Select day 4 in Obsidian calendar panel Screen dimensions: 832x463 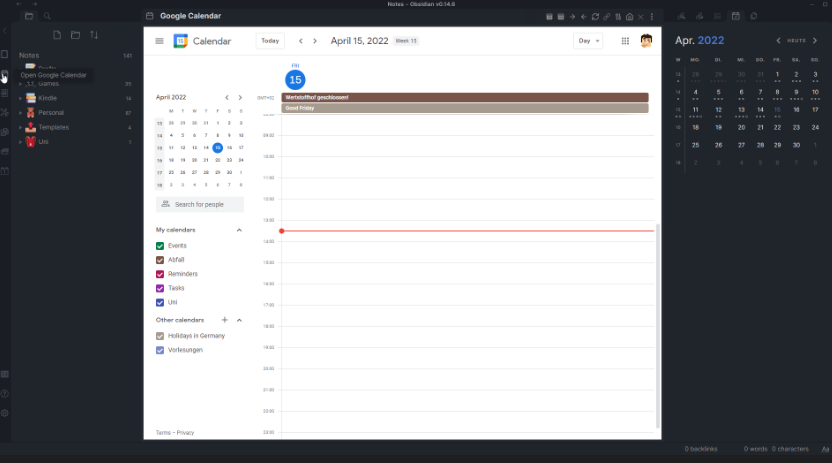click(x=695, y=92)
